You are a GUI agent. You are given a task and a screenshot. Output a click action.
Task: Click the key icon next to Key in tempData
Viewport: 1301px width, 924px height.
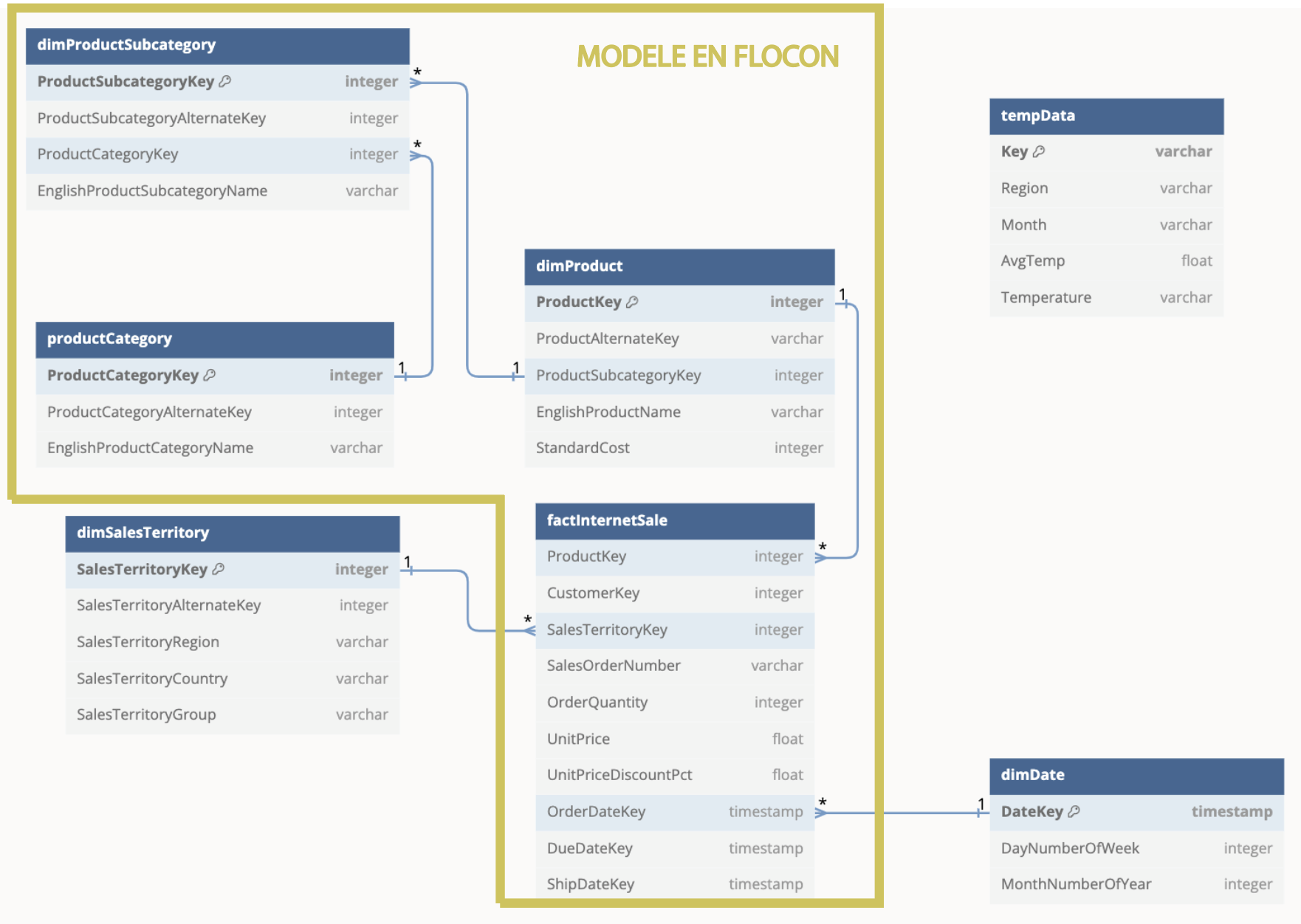1039,151
